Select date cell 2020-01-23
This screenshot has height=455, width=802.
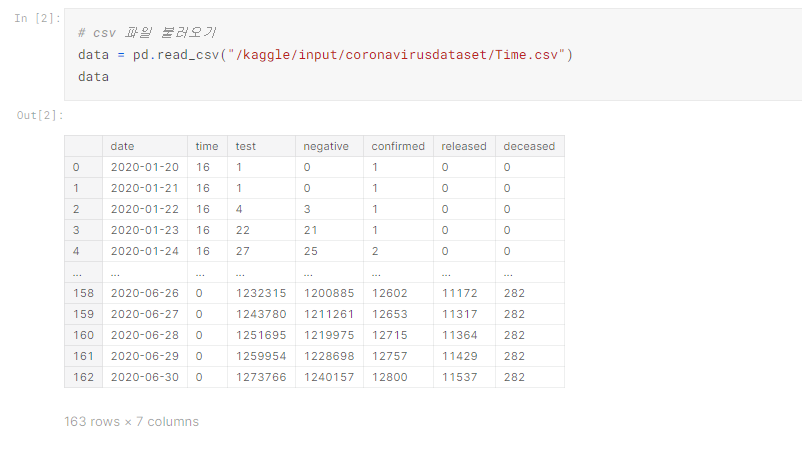click(145, 230)
